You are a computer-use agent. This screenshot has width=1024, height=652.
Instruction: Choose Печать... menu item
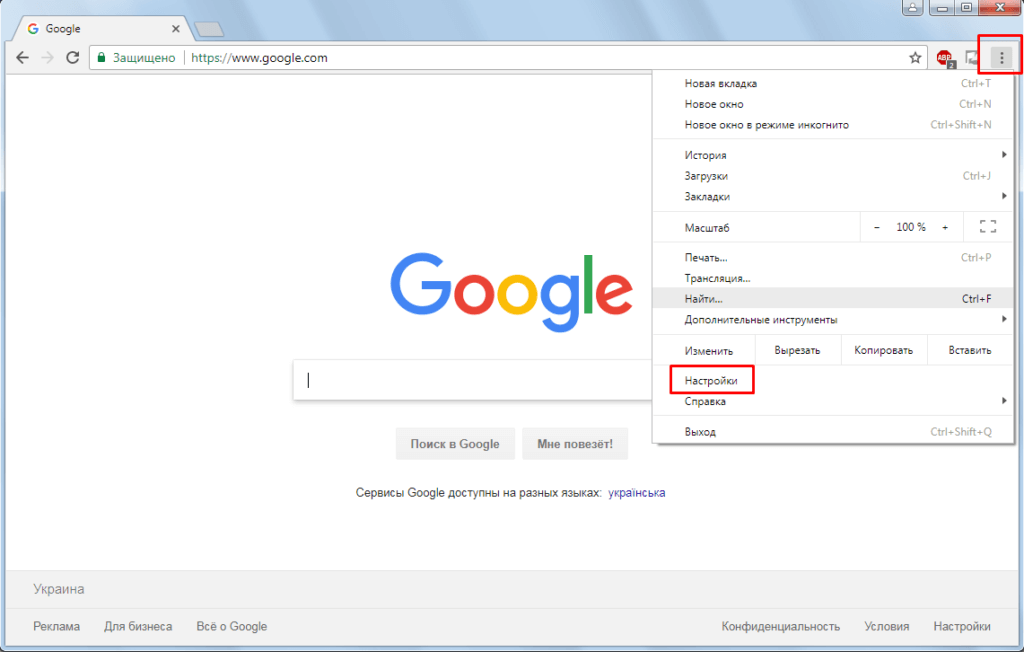(x=833, y=257)
